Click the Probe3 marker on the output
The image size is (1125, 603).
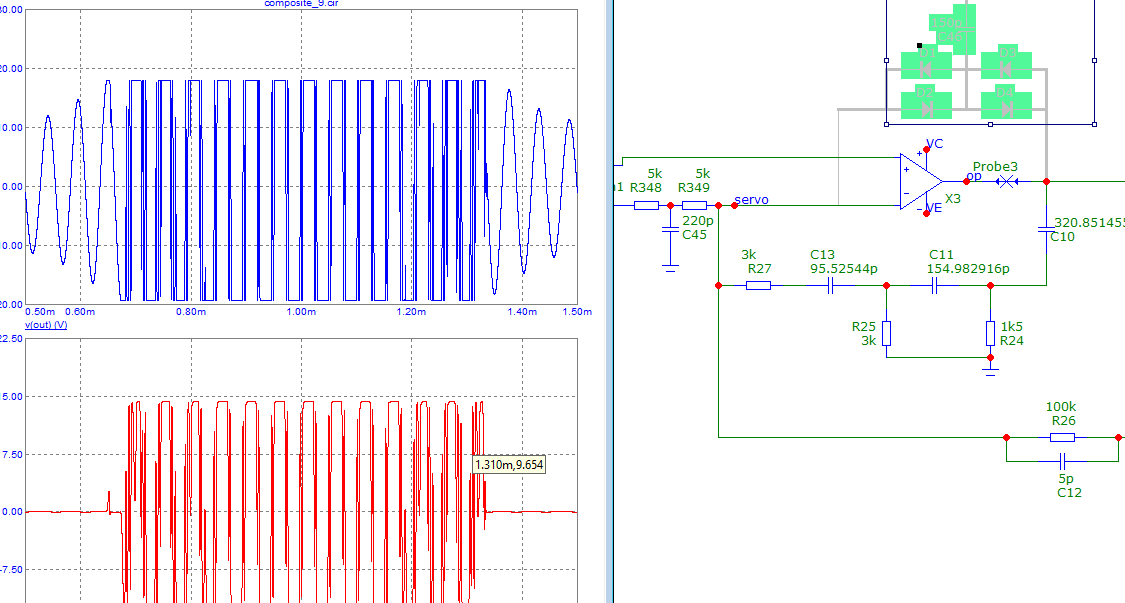pos(1007,182)
